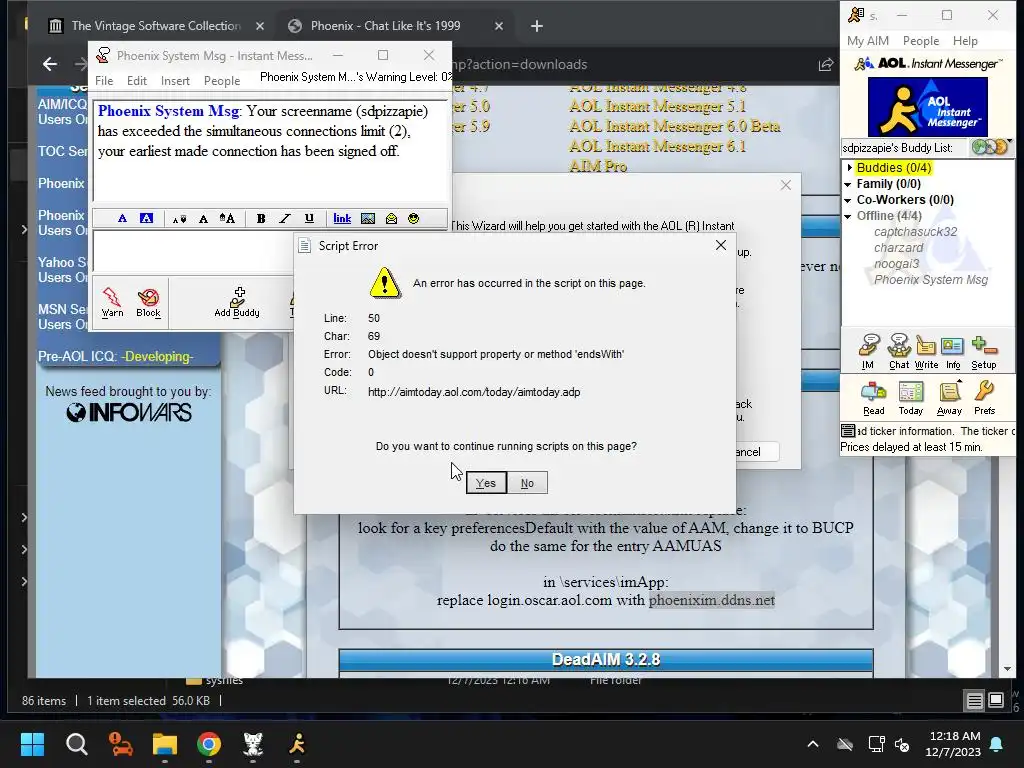Open the AIM Today icon
Viewport: 1024px width, 768px height.
pos(910,398)
